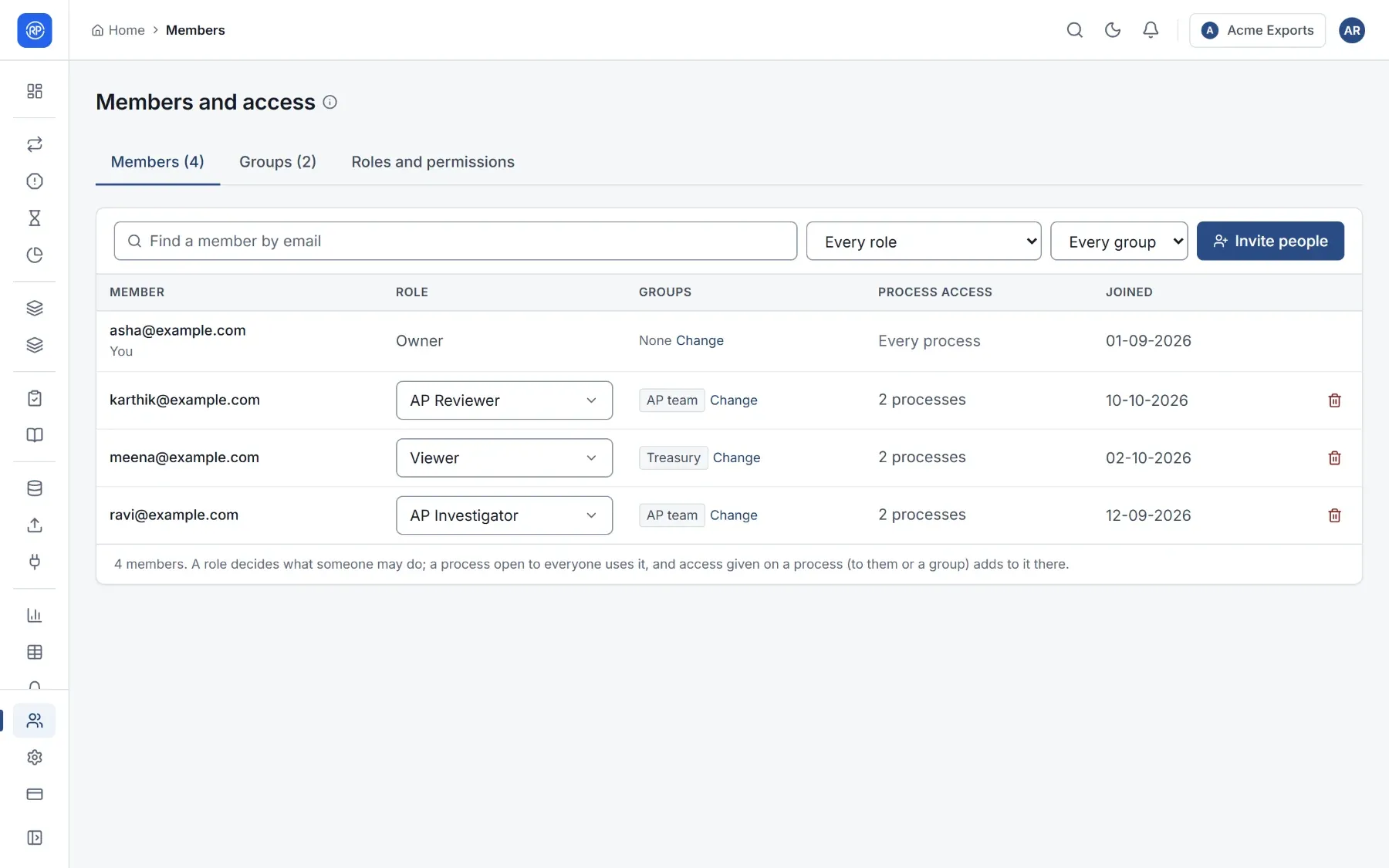Open the hourglass sidebar icon
1389x868 pixels.
click(x=35, y=218)
